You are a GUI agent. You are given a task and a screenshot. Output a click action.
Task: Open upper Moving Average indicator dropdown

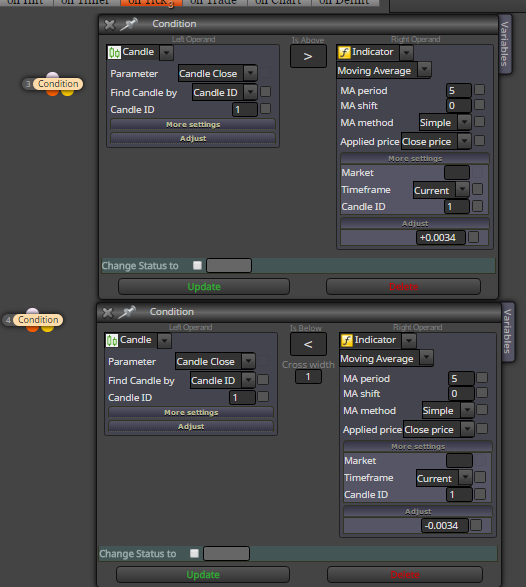(x=424, y=70)
